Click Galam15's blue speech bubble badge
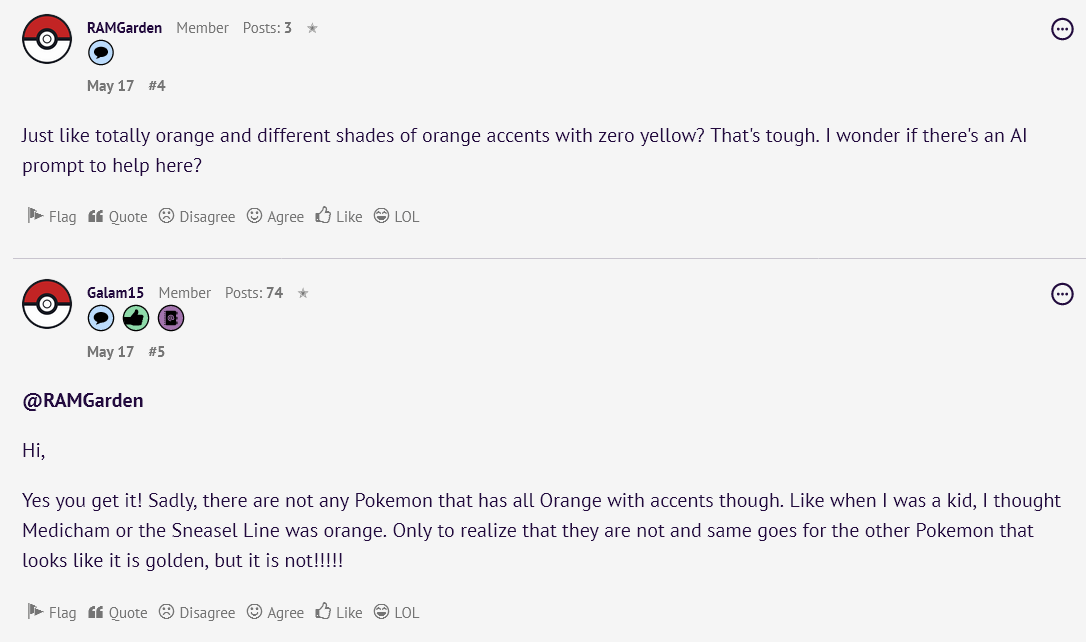Viewport: 1086px width, 642px height. pyautogui.click(x=101, y=318)
